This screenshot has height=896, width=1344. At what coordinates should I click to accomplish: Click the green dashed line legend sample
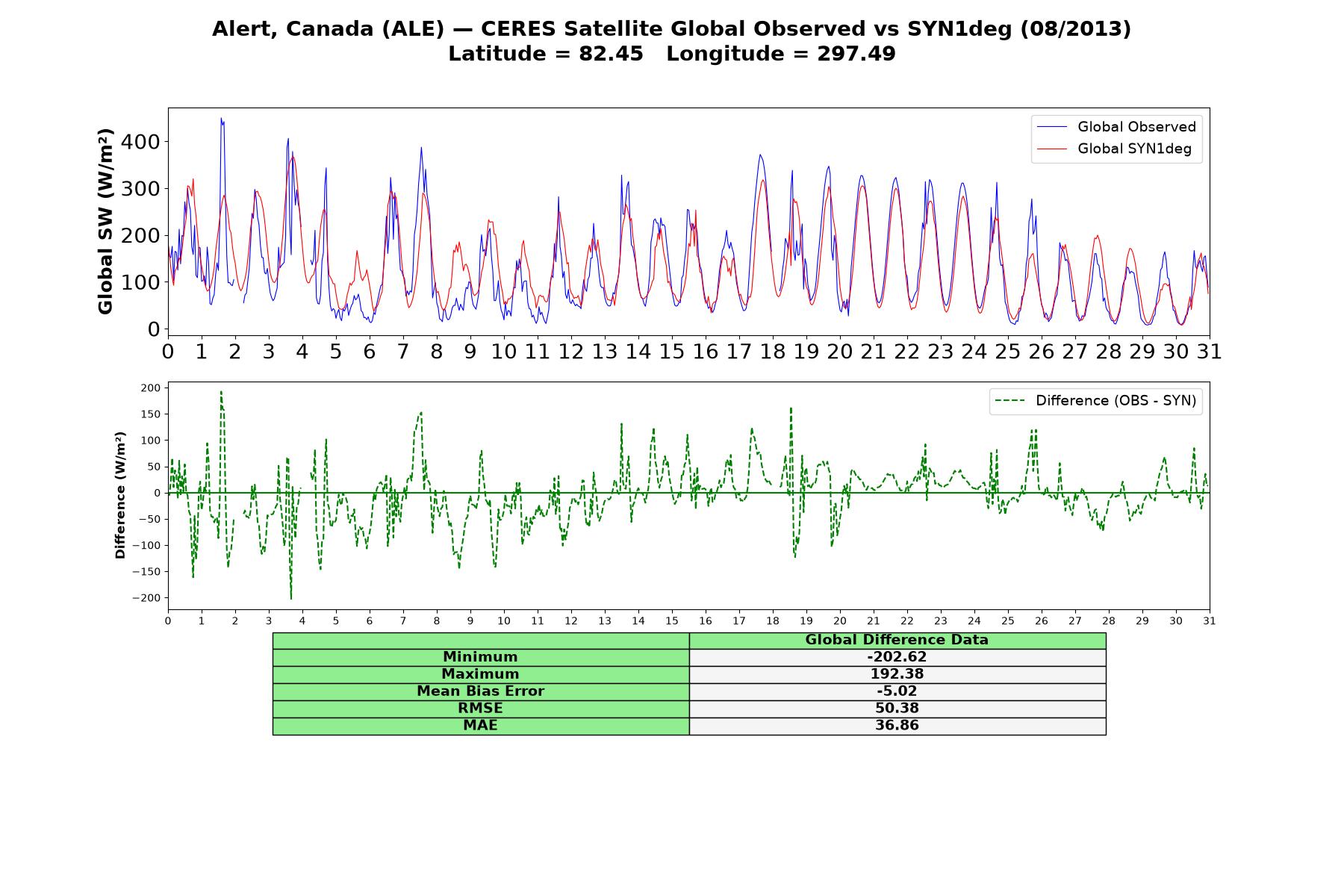point(1011,401)
